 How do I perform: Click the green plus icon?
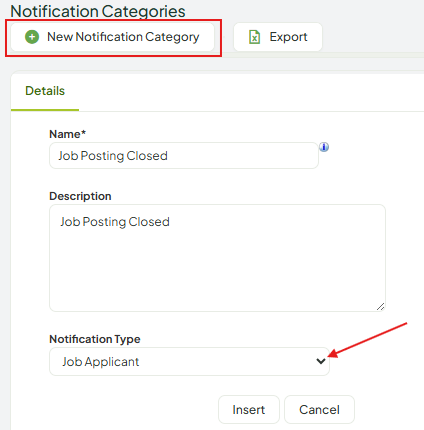click(x=32, y=37)
